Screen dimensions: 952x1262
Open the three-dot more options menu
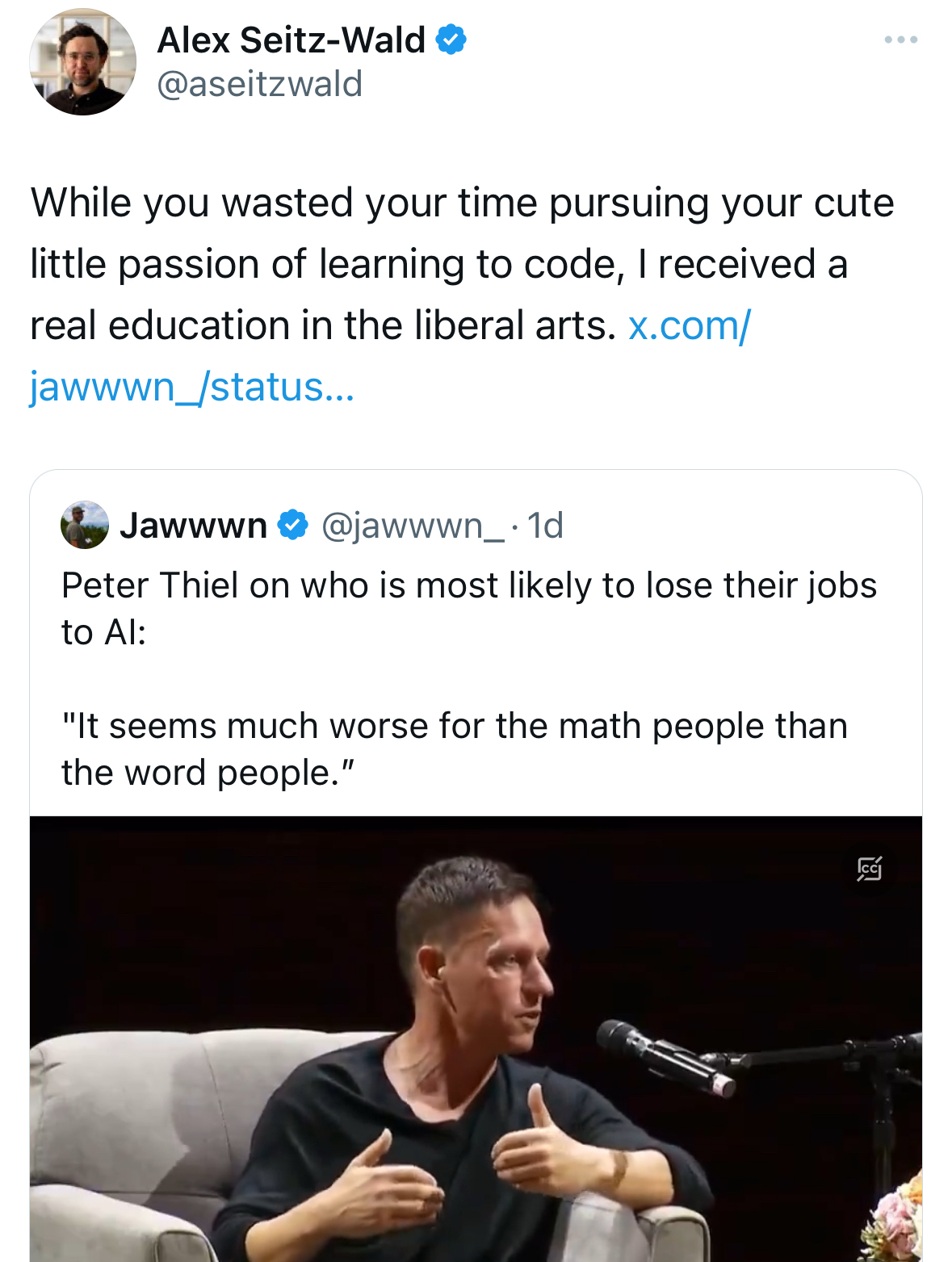tap(900, 40)
